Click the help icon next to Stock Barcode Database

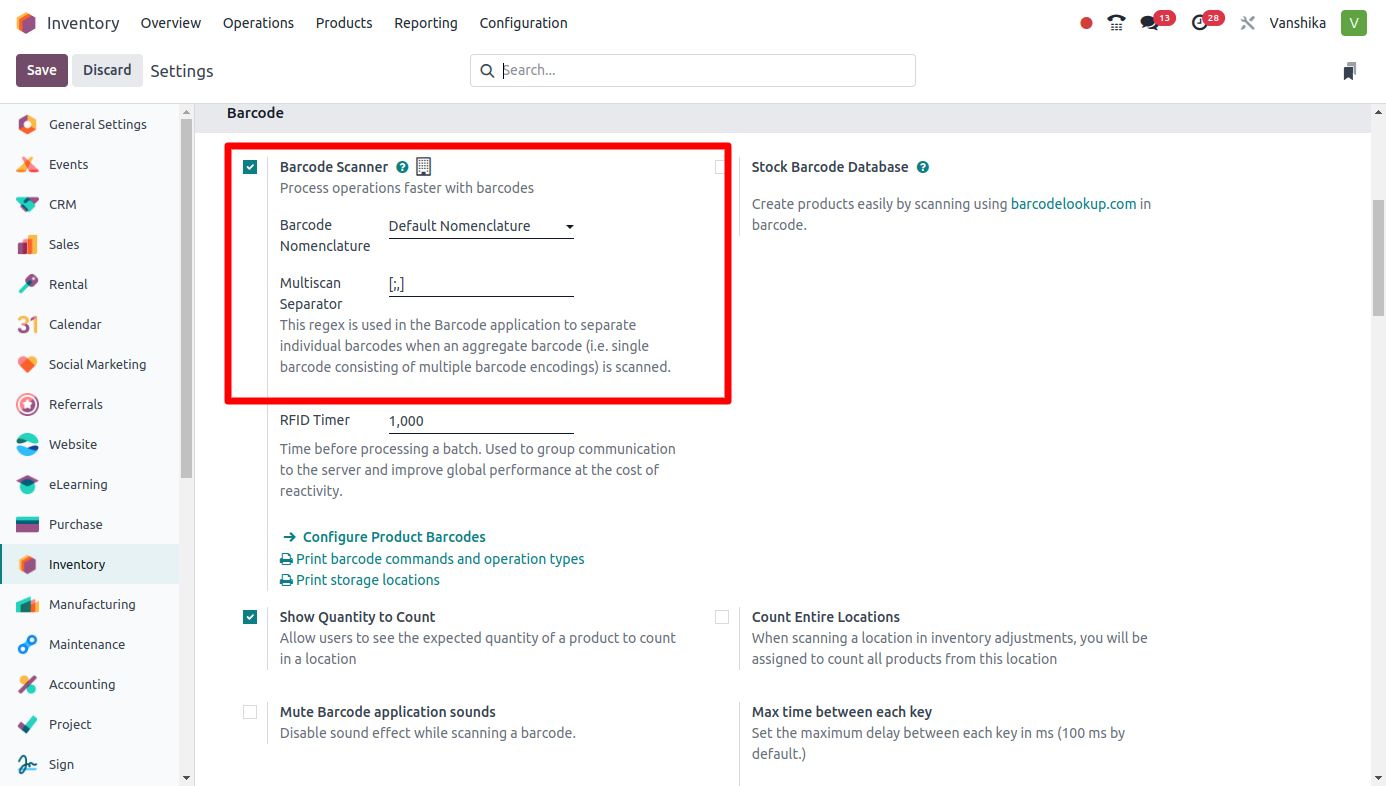922,167
